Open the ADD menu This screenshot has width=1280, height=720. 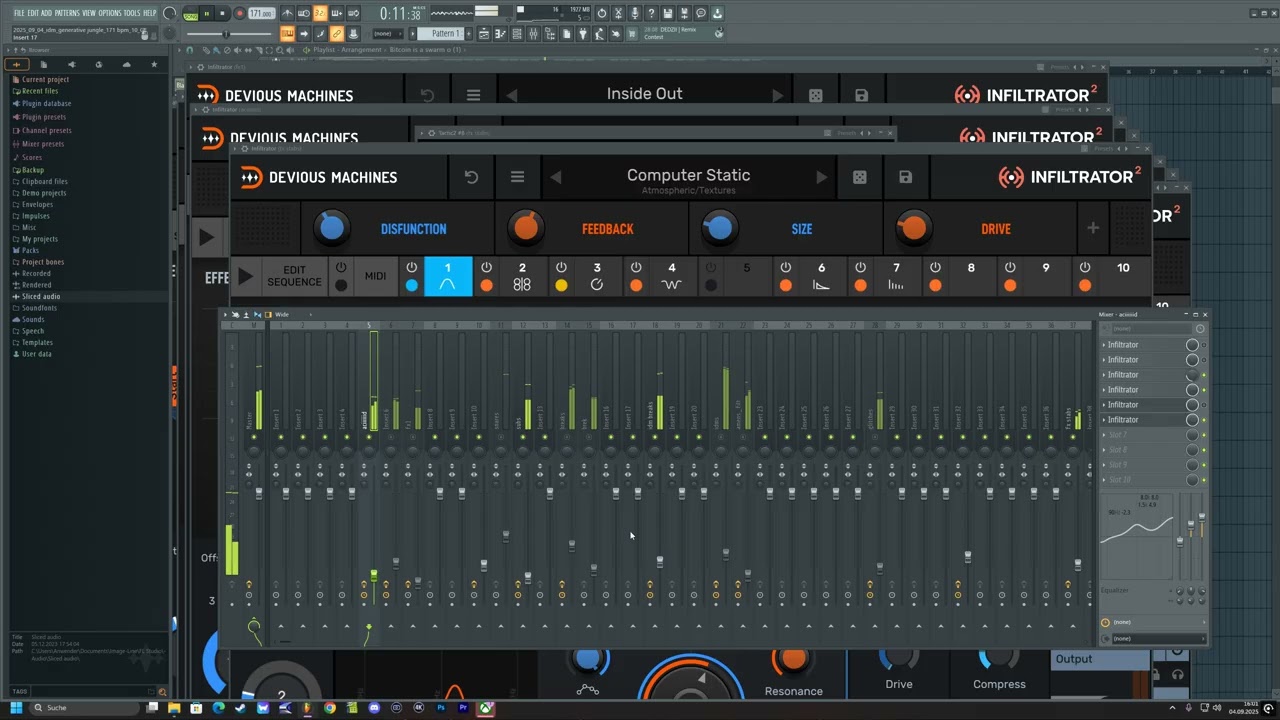click(x=46, y=13)
